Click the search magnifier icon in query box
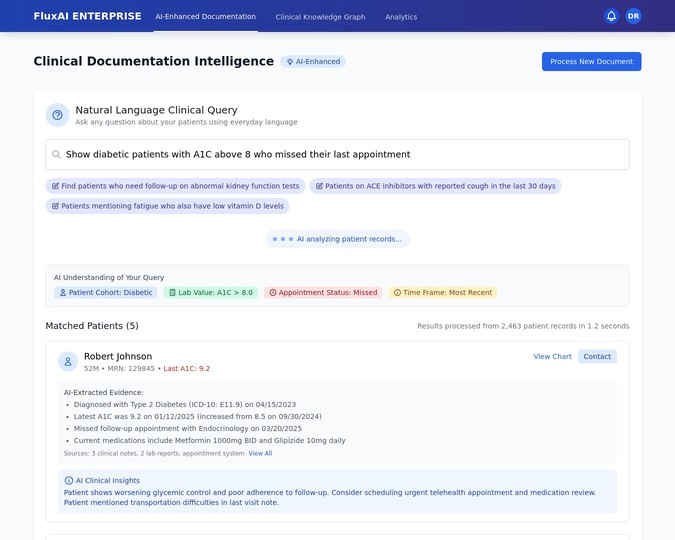Viewport: 675px width, 540px height. (x=56, y=154)
